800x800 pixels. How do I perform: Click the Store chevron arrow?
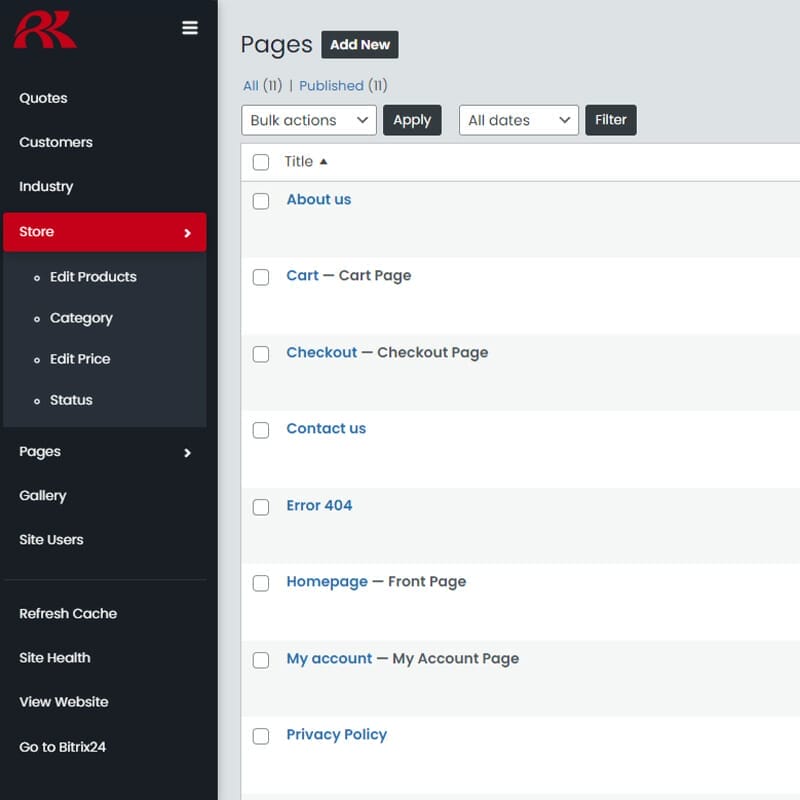pos(187,233)
